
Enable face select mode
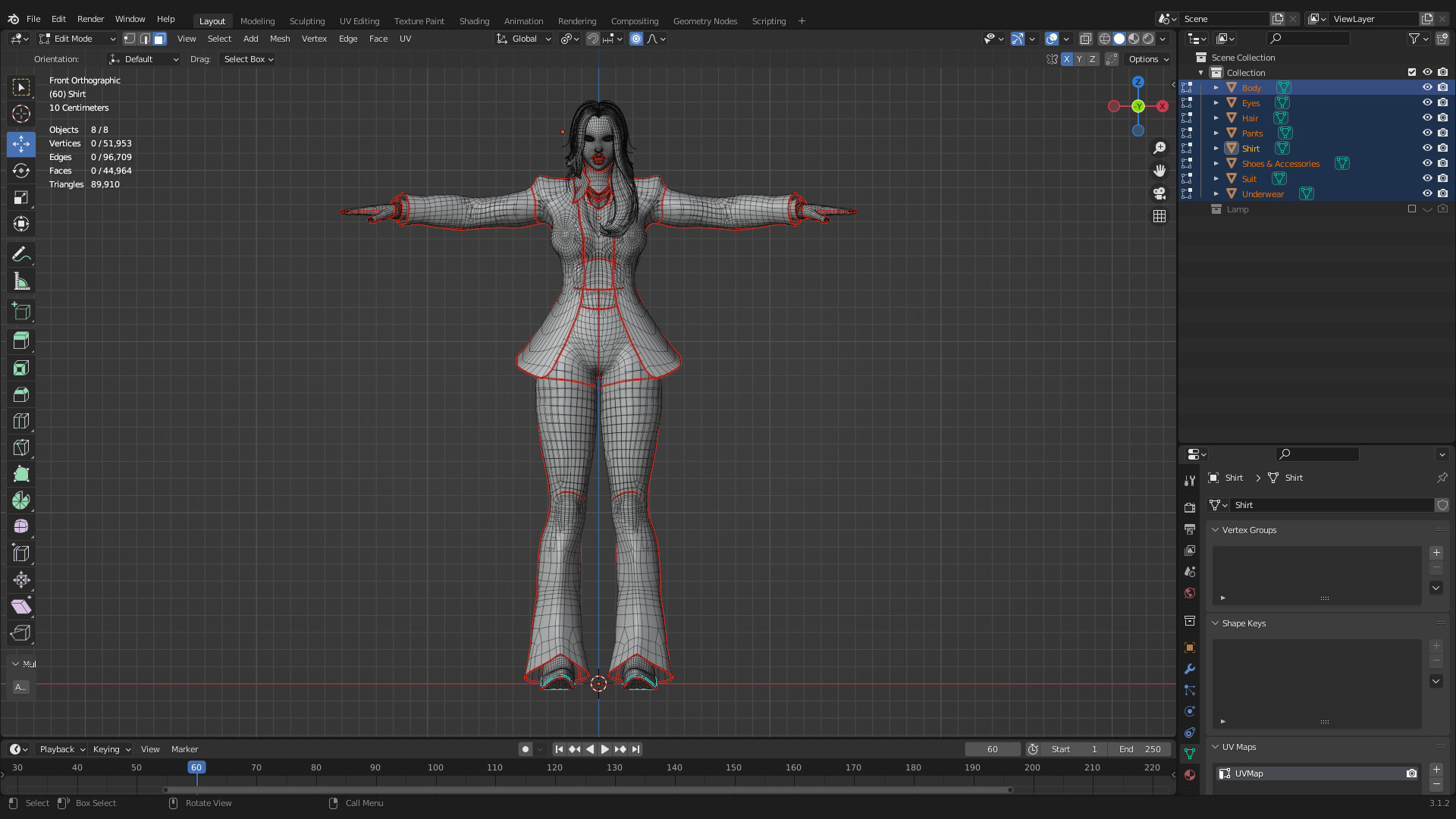(x=160, y=39)
